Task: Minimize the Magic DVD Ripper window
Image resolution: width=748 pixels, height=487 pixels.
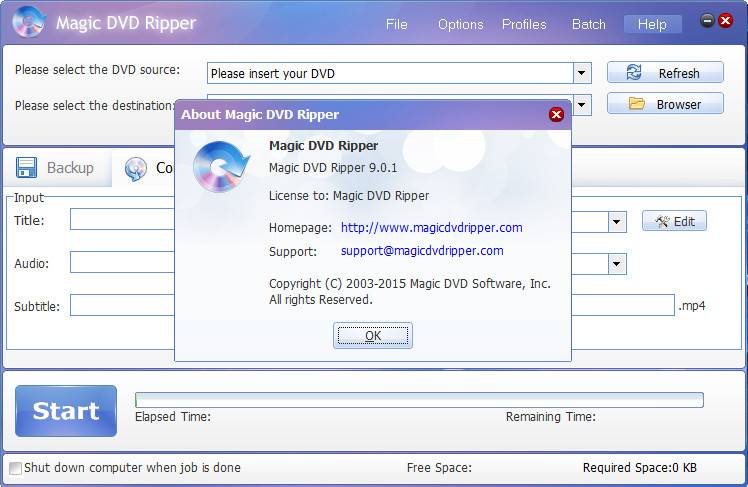Action: [x=707, y=21]
